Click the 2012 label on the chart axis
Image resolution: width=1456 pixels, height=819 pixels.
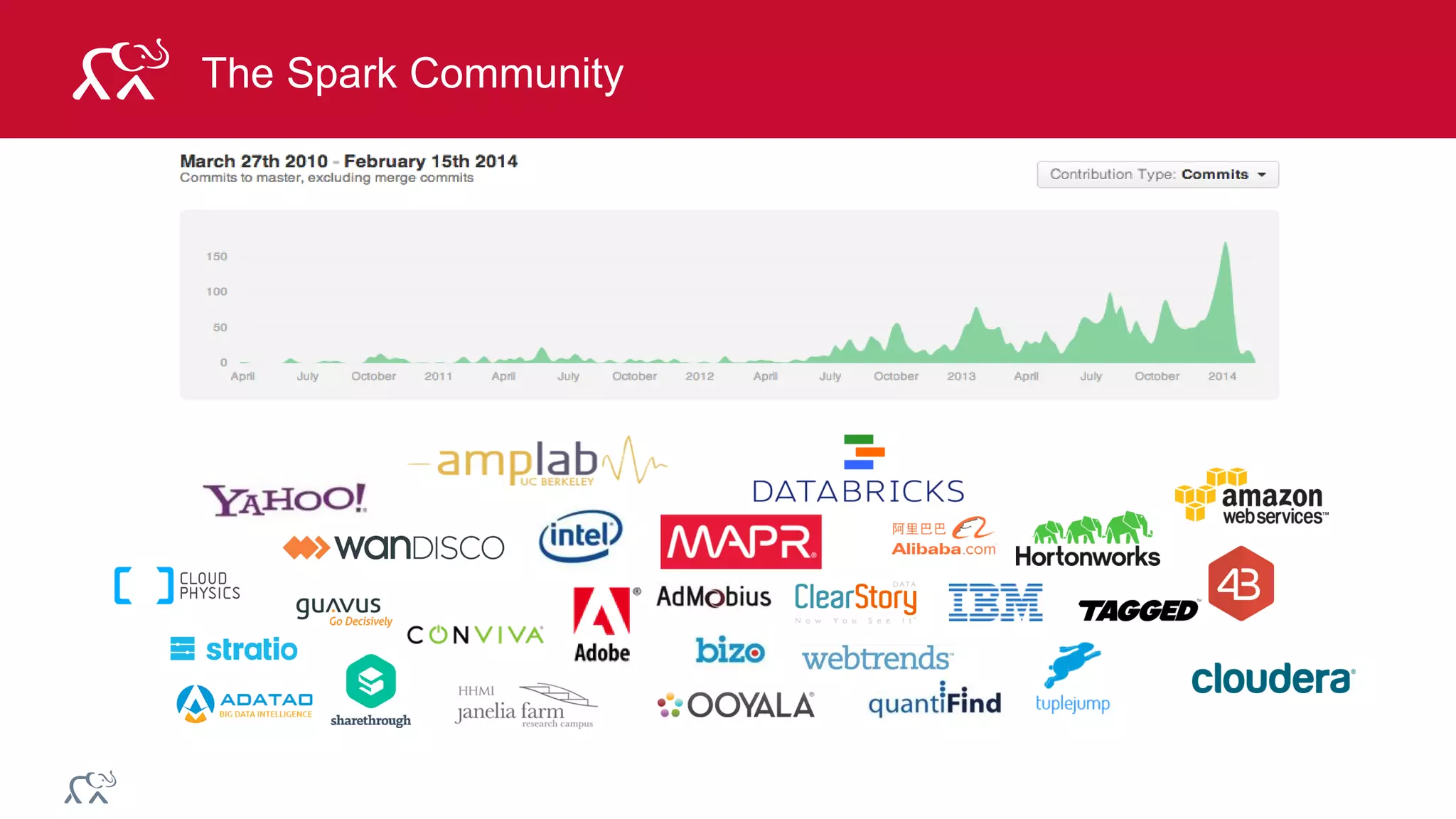click(700, 376)
